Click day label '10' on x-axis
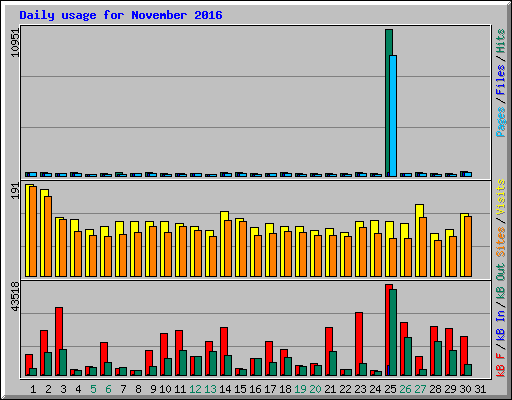The image size is (512, 400). click(165, 389)
